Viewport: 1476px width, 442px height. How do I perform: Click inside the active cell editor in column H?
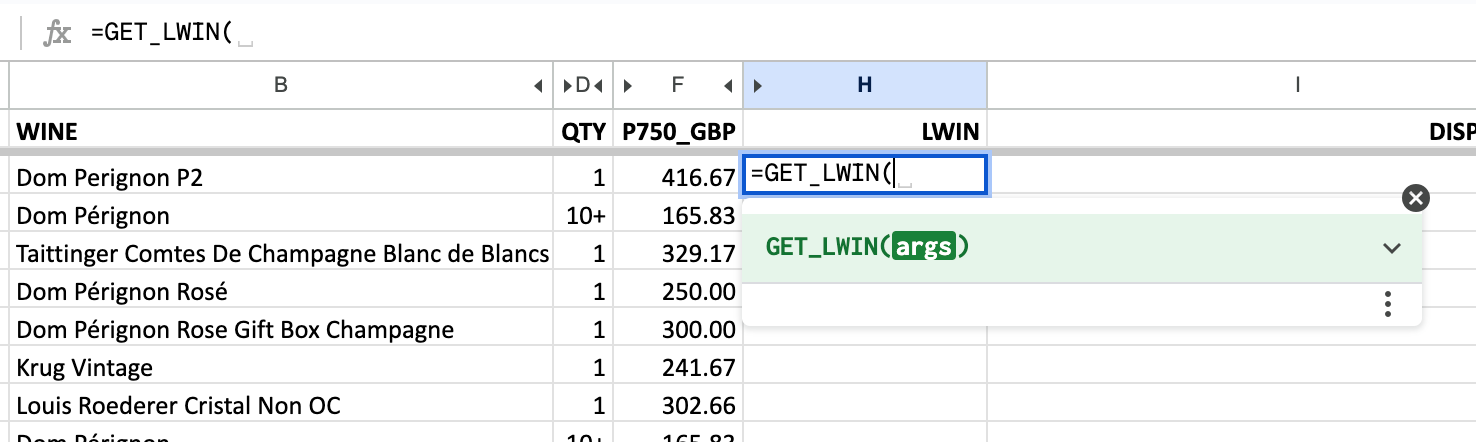[x=865, y=175]
